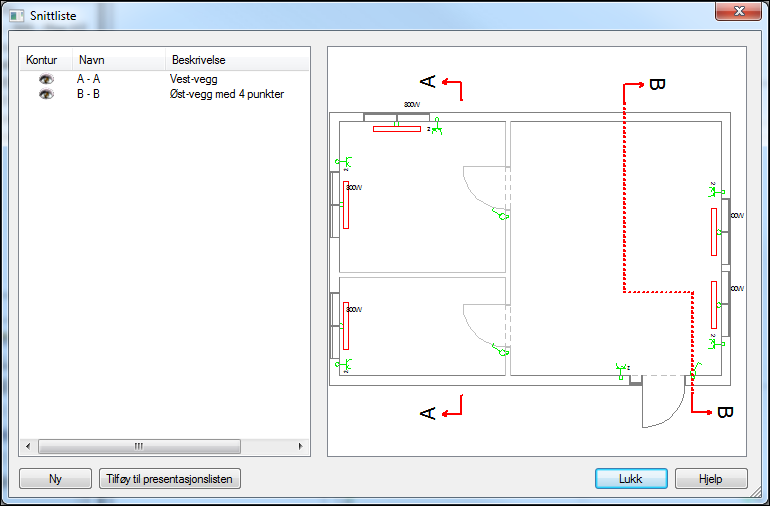Select the B - B row name
This screenshot has height=506, width=770.
[88, 94]
